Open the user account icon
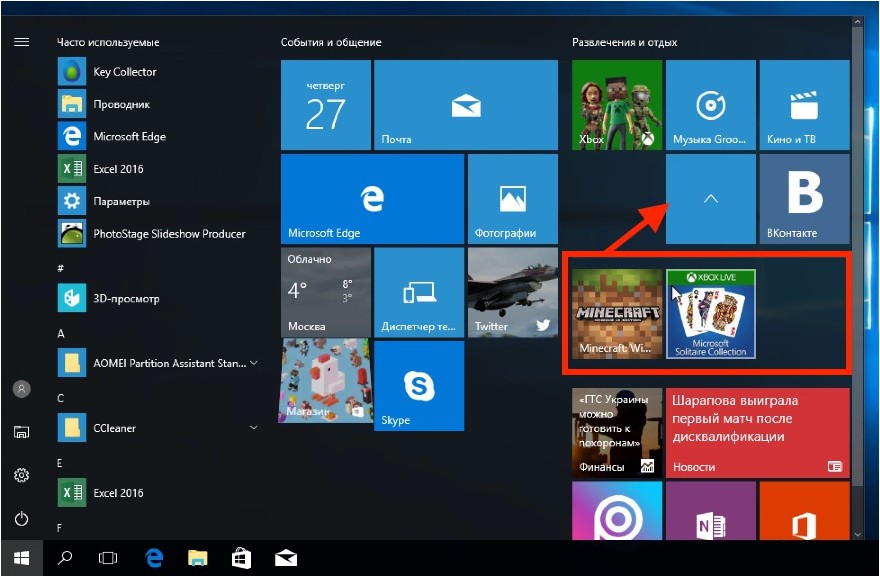 click(21, 388)
